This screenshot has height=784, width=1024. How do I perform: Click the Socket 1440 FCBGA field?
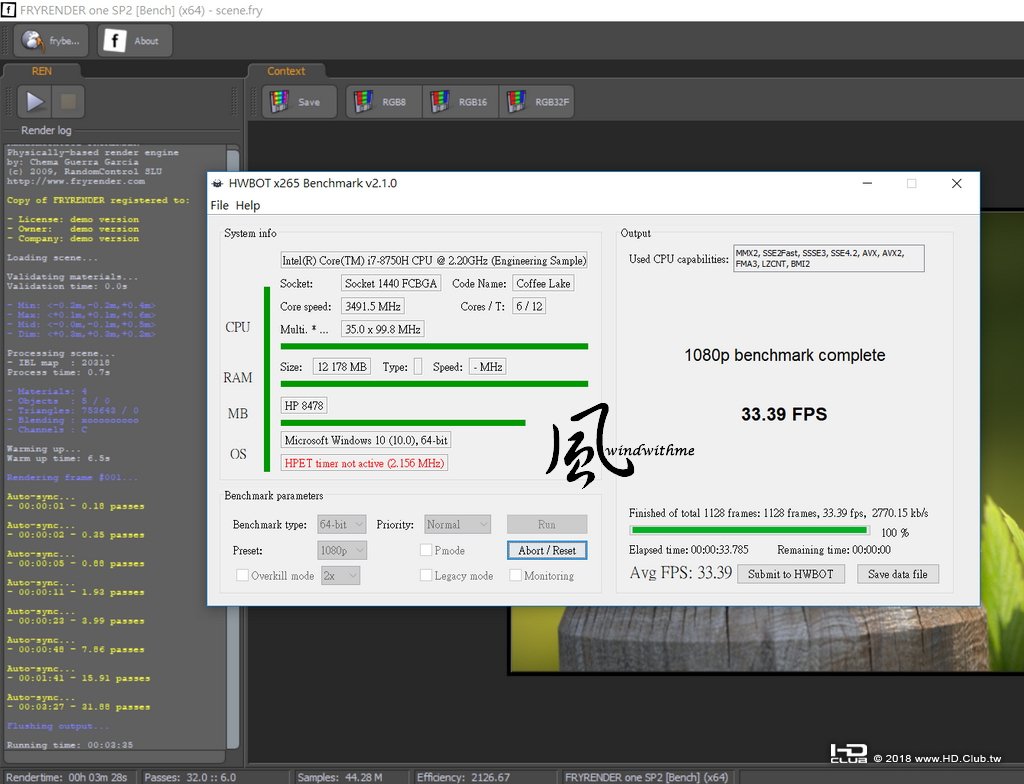tap(391, 284)
